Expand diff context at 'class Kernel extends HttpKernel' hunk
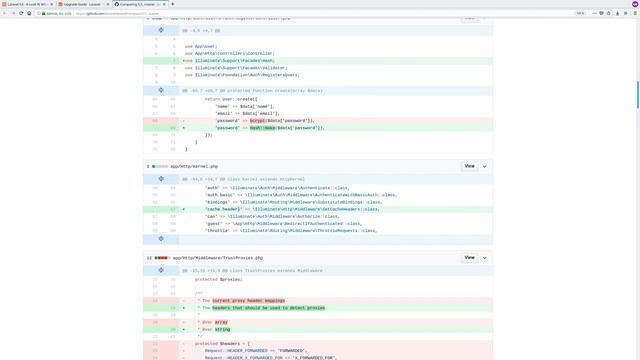 coord(161,179)
